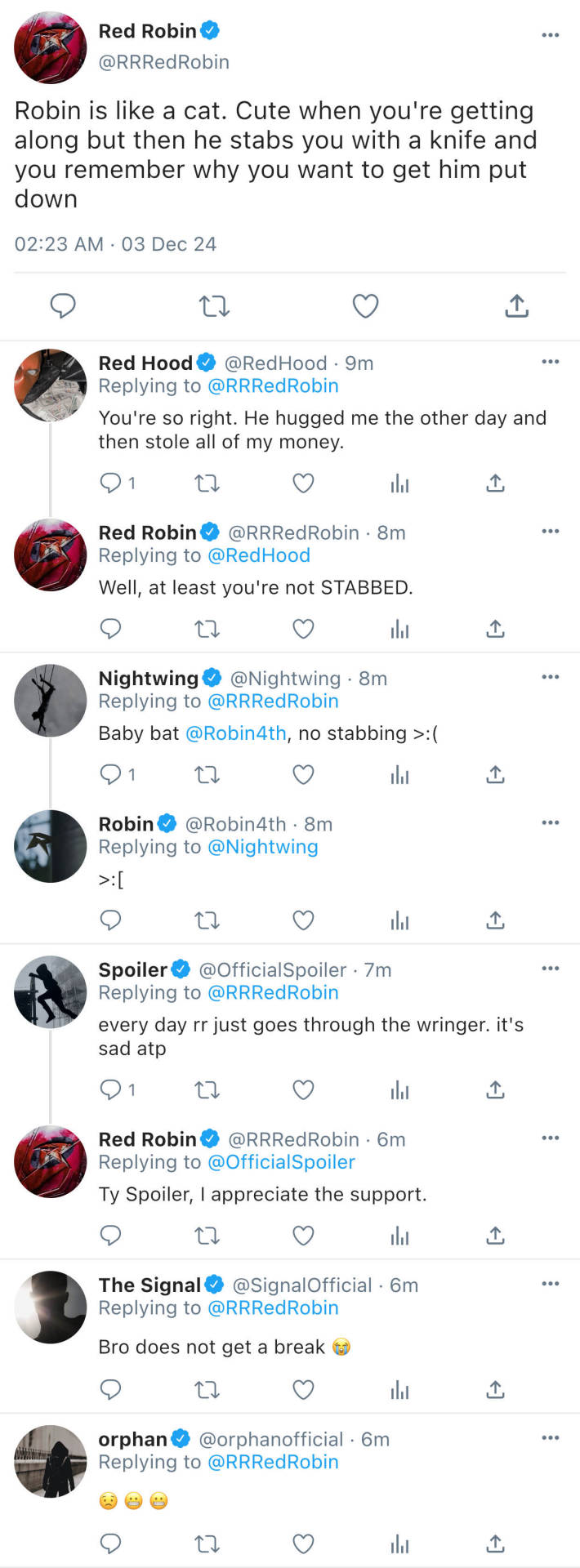Like the main Red Robin tweet
Screen dimensions: 580x1568
(365, 306)
